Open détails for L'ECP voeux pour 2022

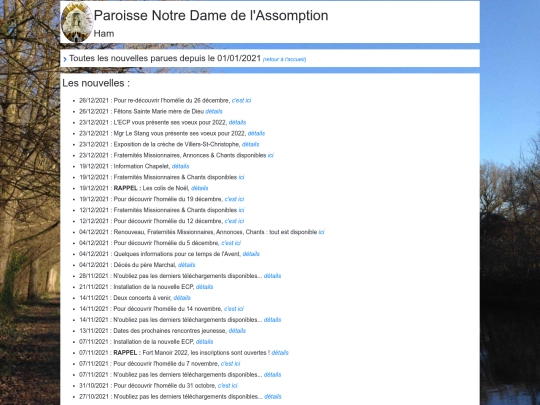click(237, 123)
